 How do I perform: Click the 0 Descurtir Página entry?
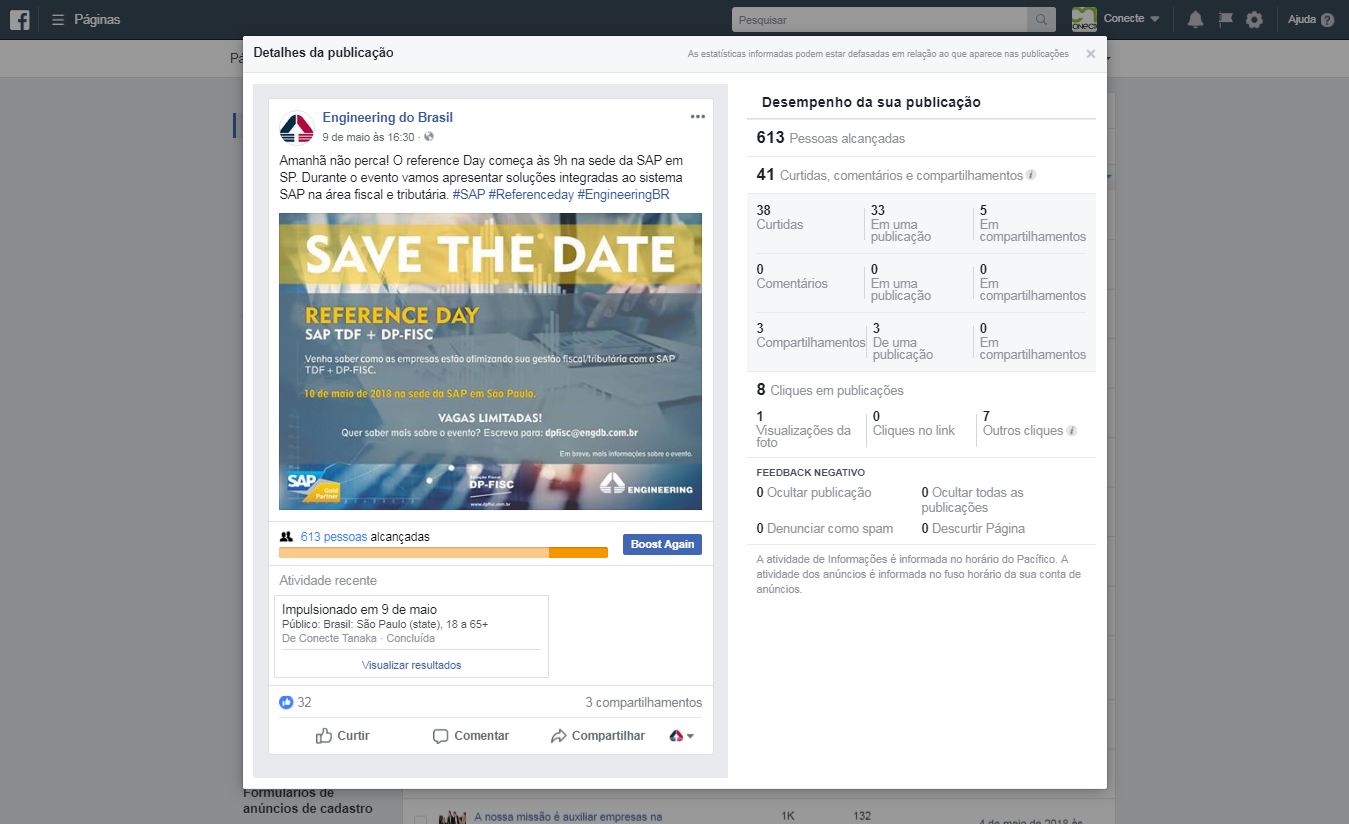tap(973, 528)
